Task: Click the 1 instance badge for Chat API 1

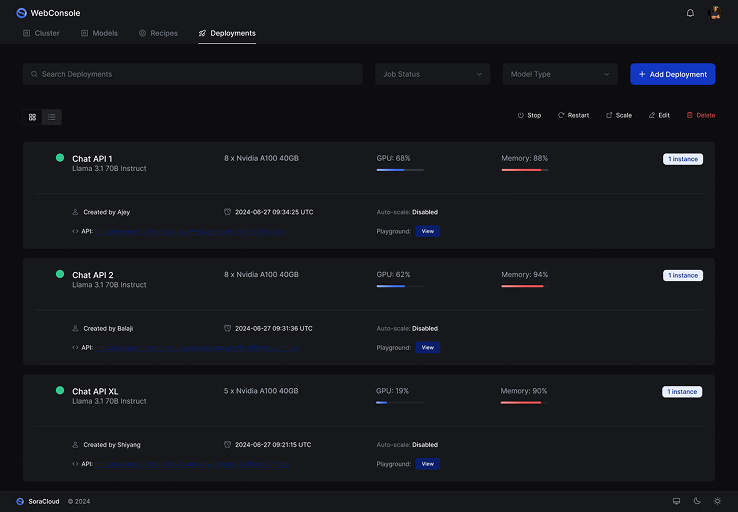Action: click(683, 159)
